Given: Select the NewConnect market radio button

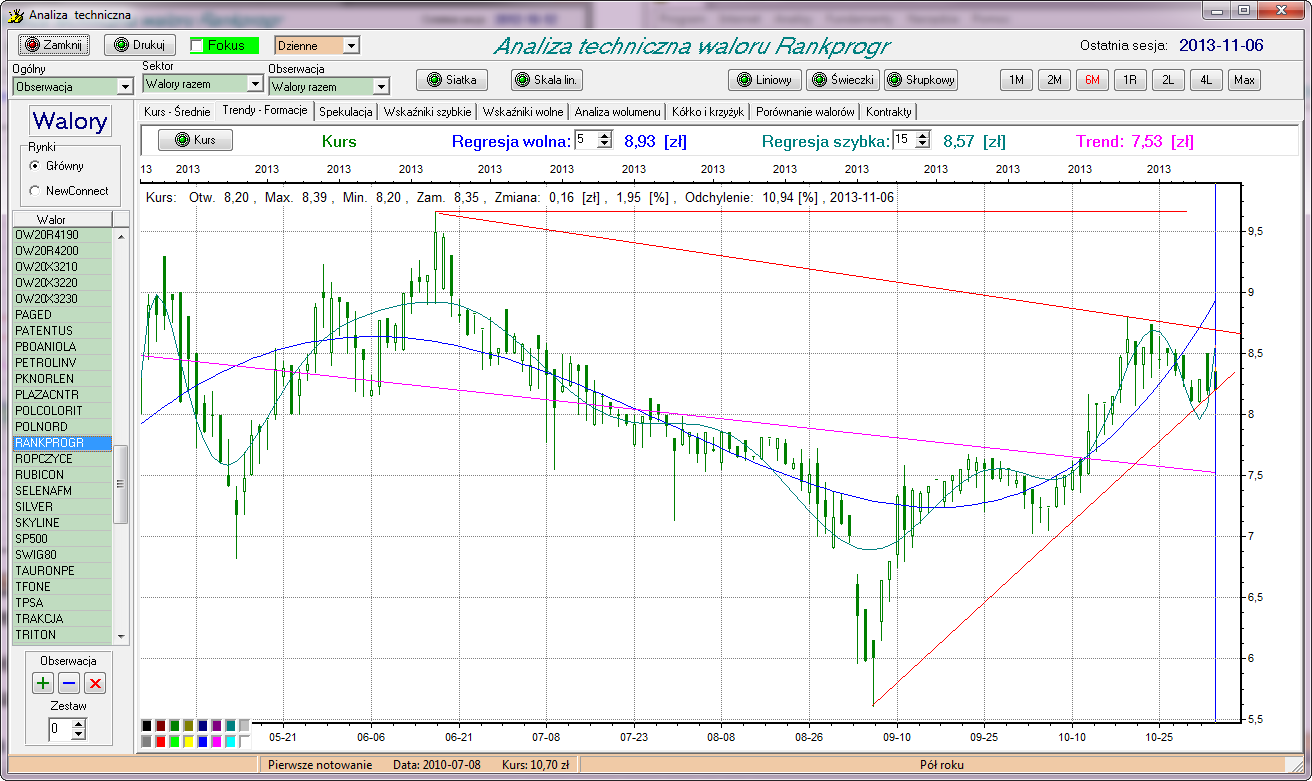Looking at the screenshot, I should 35,190.
